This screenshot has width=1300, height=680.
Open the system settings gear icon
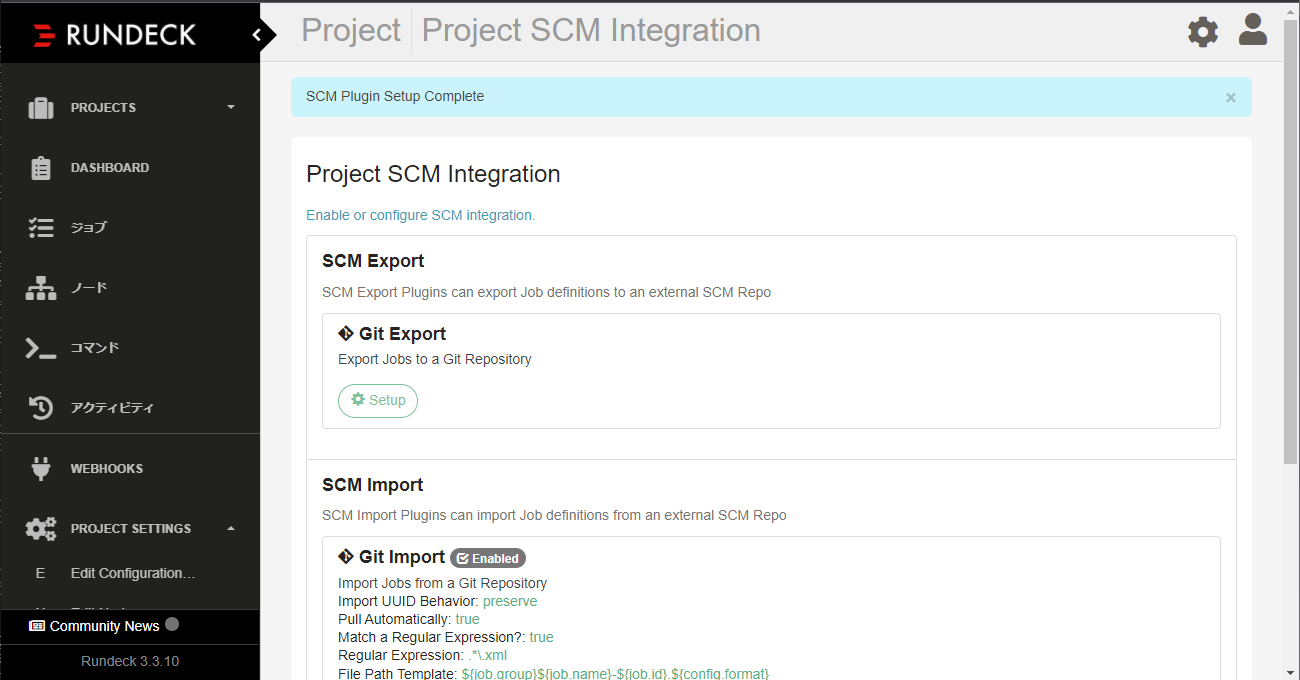[x=1203, y=32]
